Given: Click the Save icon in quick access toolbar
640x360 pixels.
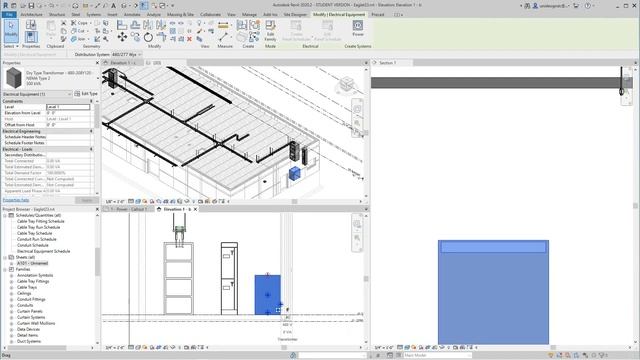Looking at the screenshot, I should [x=31, y=6].
